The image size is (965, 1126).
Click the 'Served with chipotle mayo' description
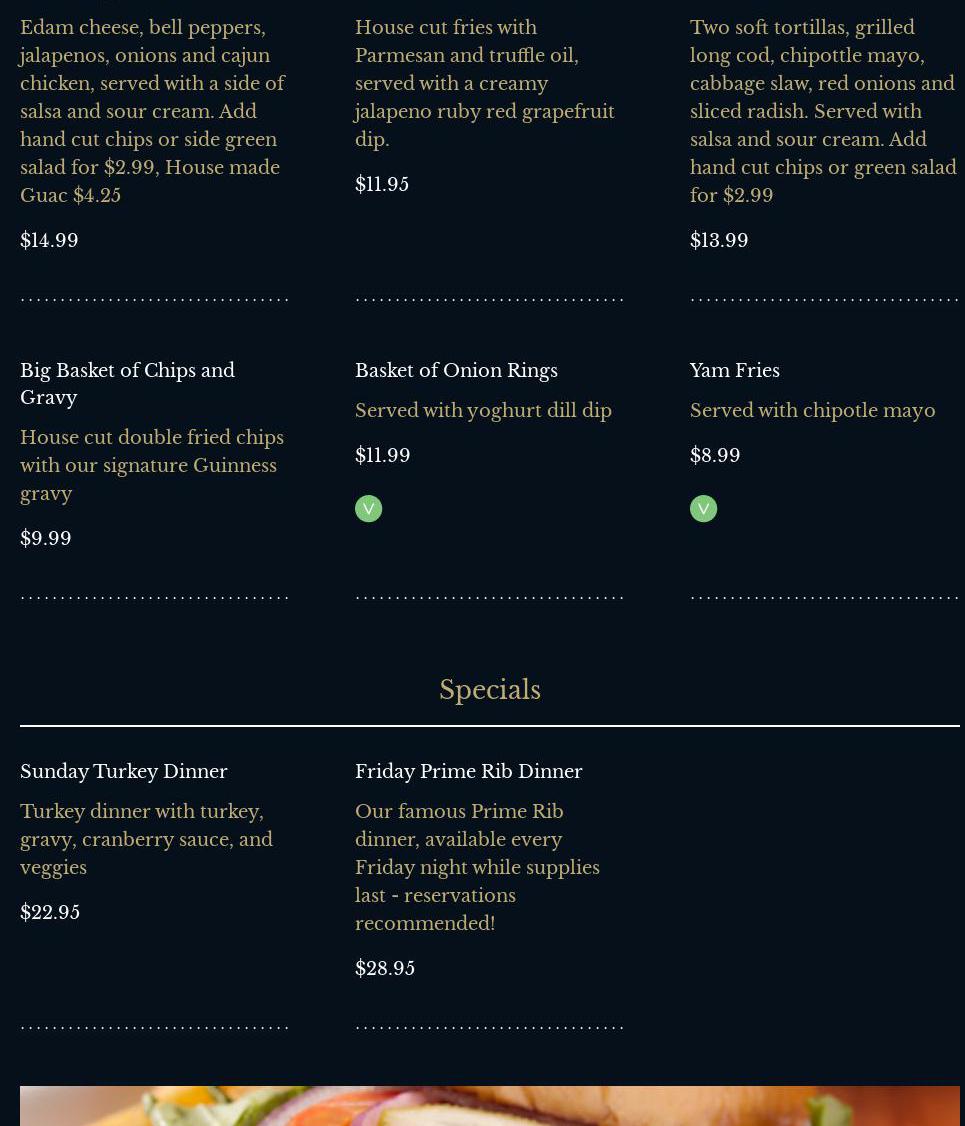(x=812, y=410)
